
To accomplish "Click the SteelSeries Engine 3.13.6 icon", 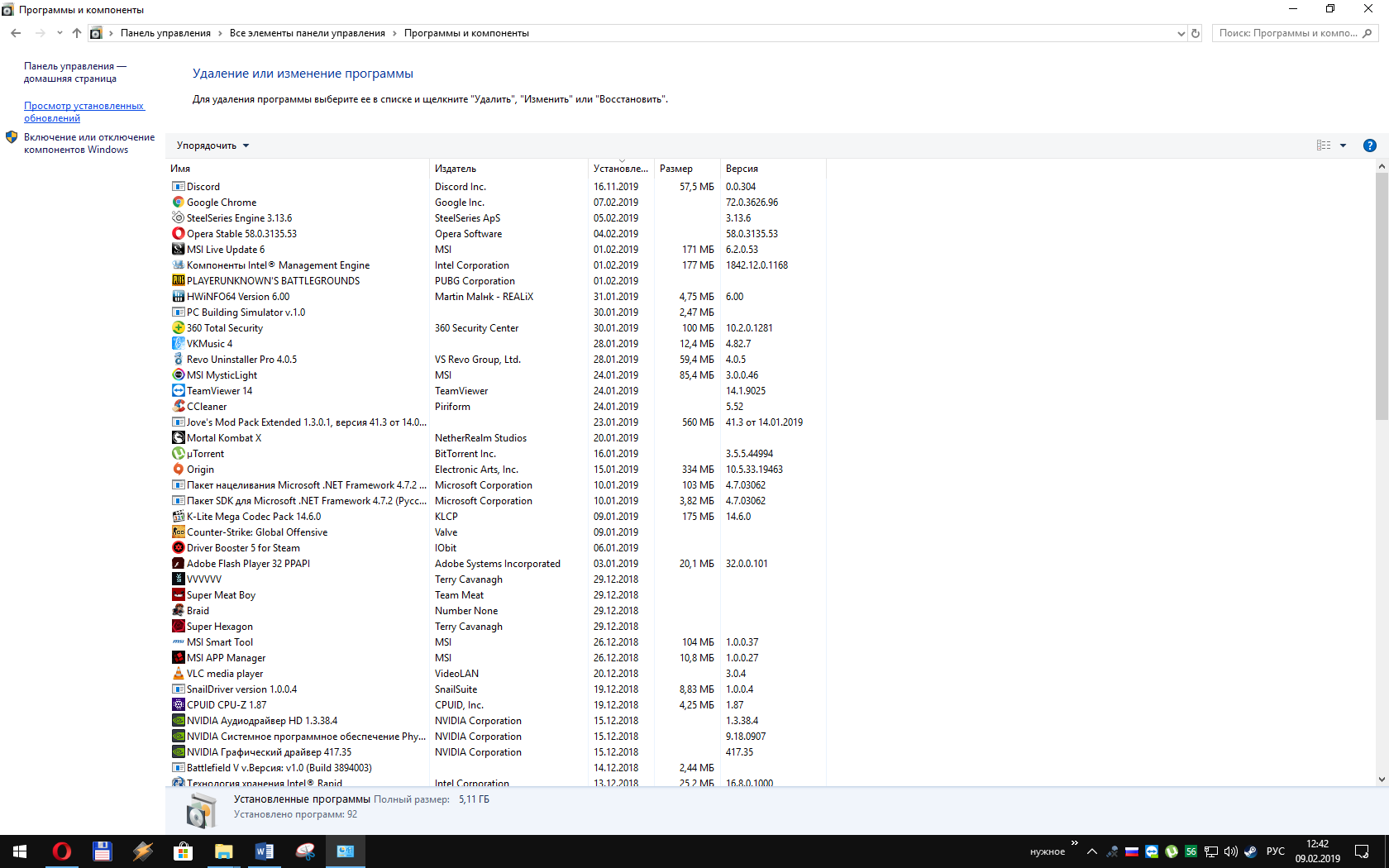I will pos(178,218).
